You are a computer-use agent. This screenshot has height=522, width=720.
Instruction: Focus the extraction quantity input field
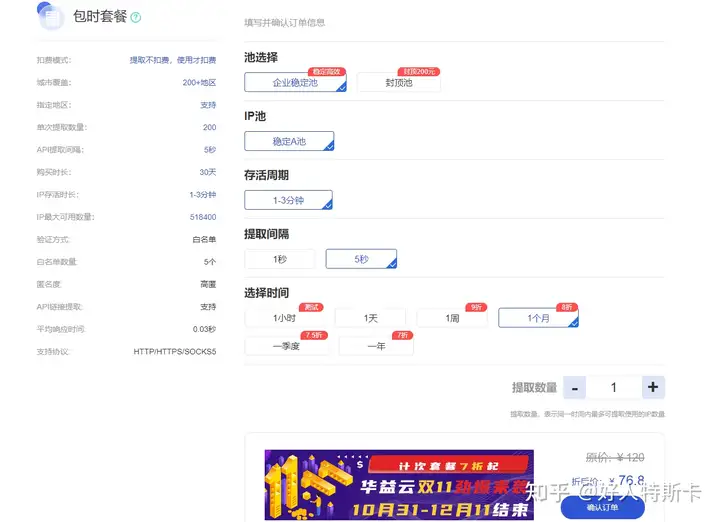[x=614, y=387]
